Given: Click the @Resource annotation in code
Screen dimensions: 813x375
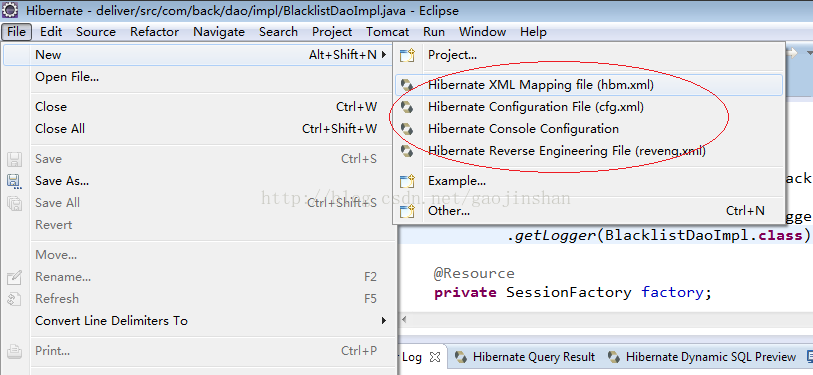Looking at the screenshot, I should tap(474, 274).
